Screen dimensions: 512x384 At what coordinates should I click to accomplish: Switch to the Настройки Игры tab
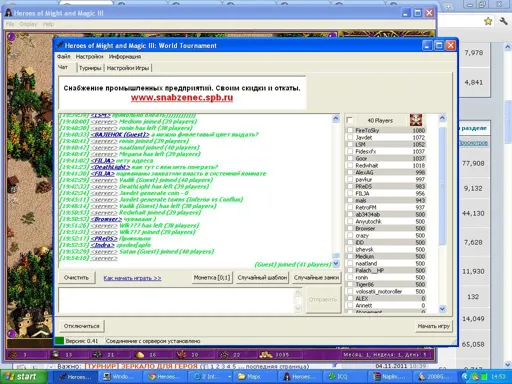[128, 68]
